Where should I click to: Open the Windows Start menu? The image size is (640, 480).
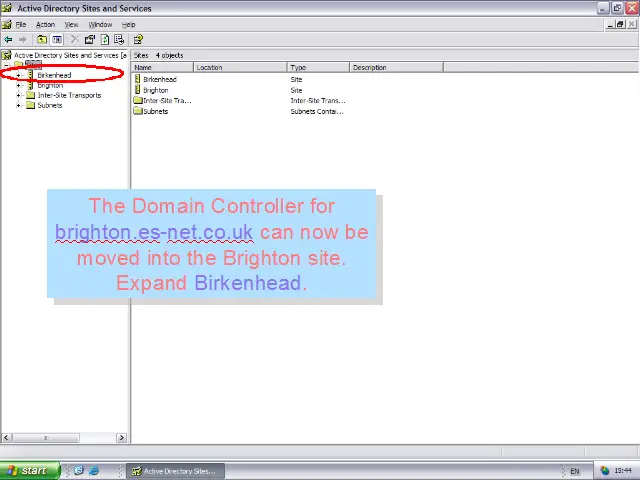(30, 471)
